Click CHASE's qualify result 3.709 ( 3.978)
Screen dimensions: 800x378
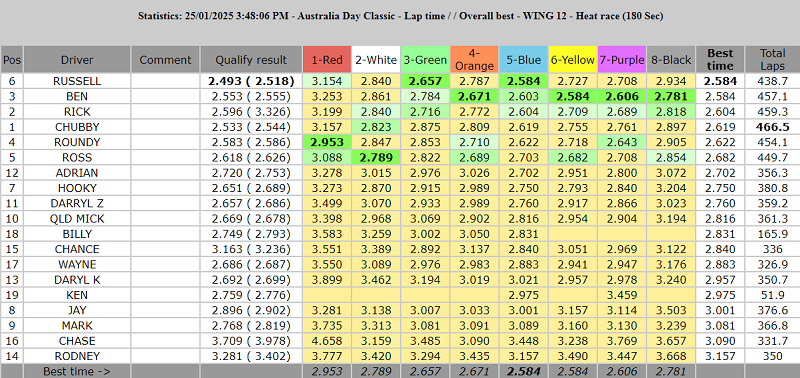pos(252,341)
